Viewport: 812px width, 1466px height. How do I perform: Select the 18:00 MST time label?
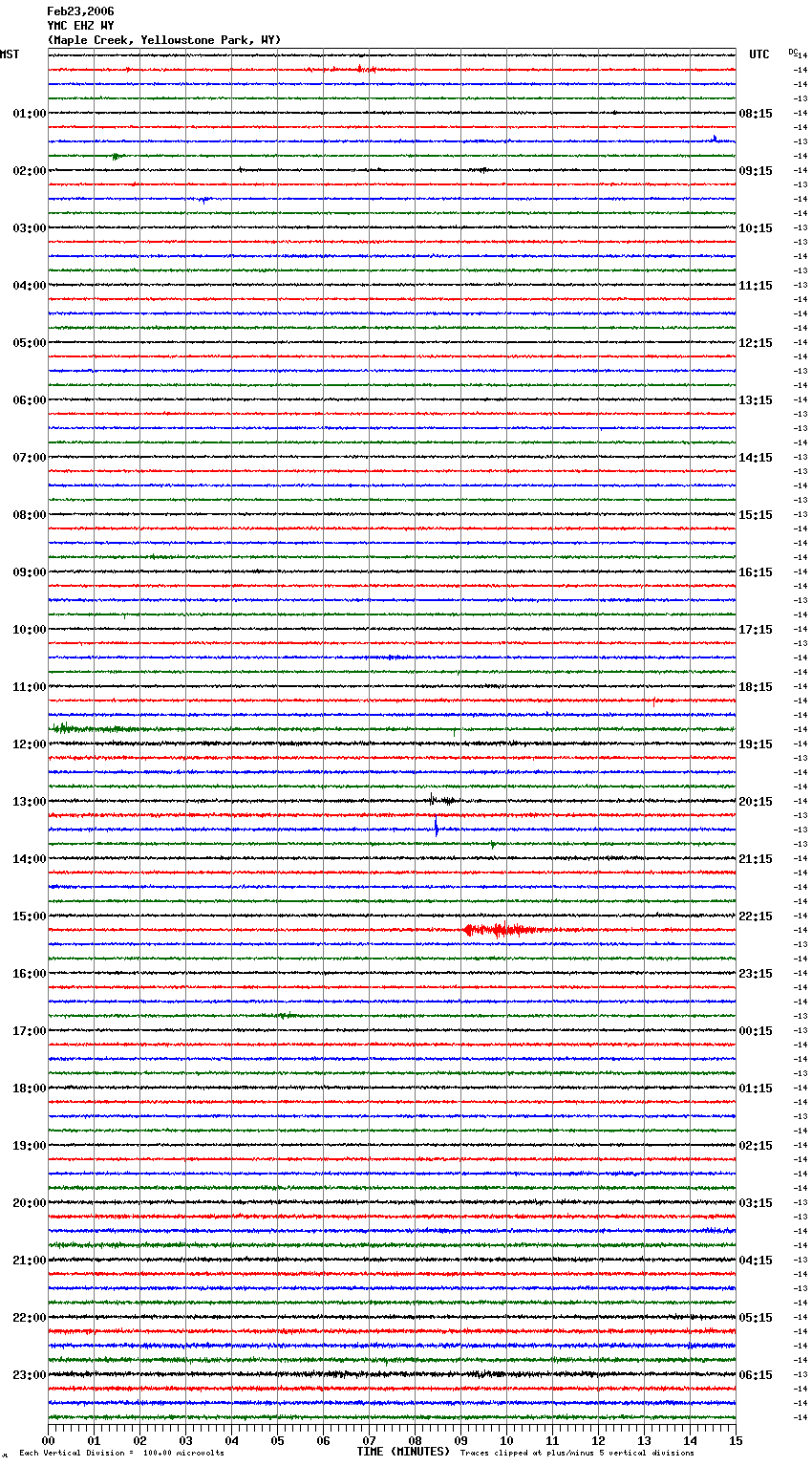[x=30, y=1089]
